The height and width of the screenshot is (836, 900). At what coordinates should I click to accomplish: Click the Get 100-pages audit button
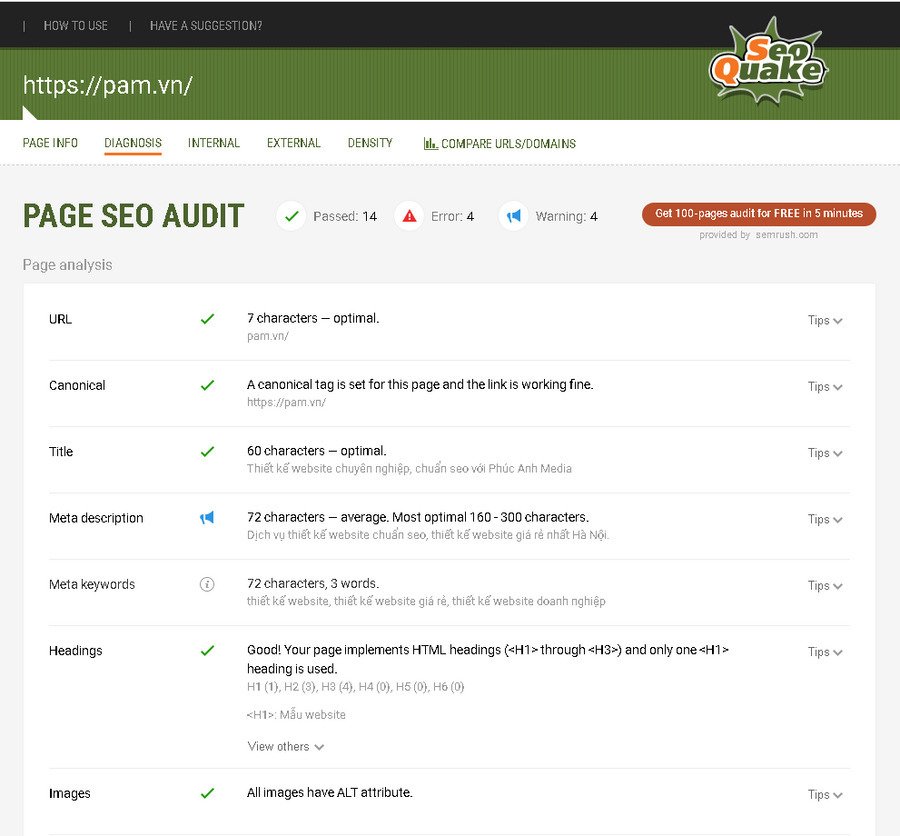pyautogui.click(x=758, y=214)
